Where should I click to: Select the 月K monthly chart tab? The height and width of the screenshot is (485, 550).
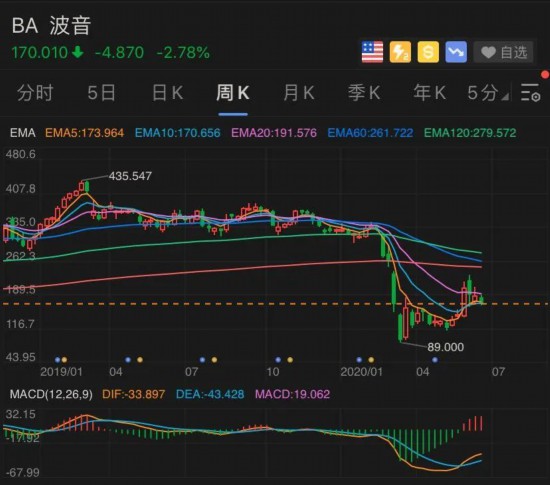pos(299,93)
